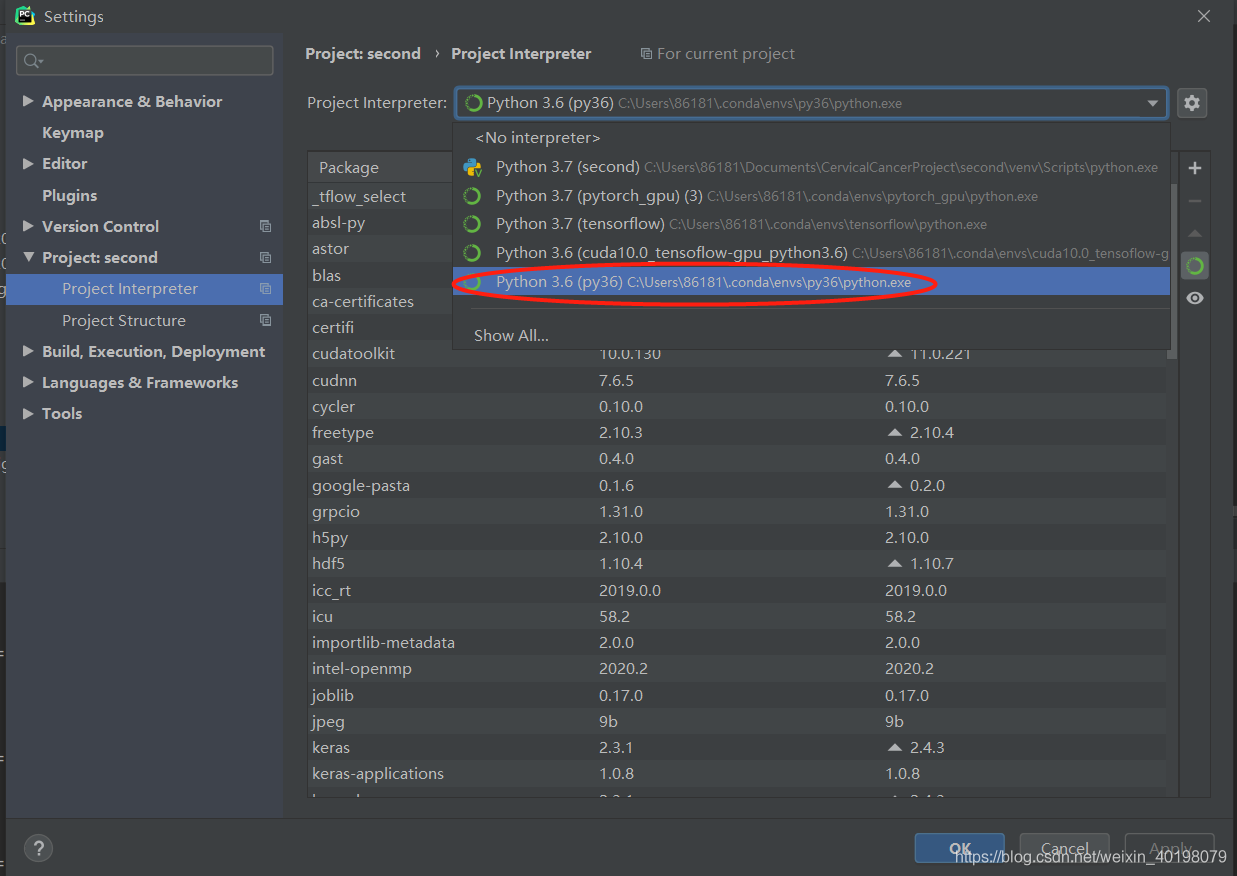This screenshot has width=1237, height=876.
Task: Choose Python 3.7 (tensorflow) interpreter
Action: (x=811, y=224)
